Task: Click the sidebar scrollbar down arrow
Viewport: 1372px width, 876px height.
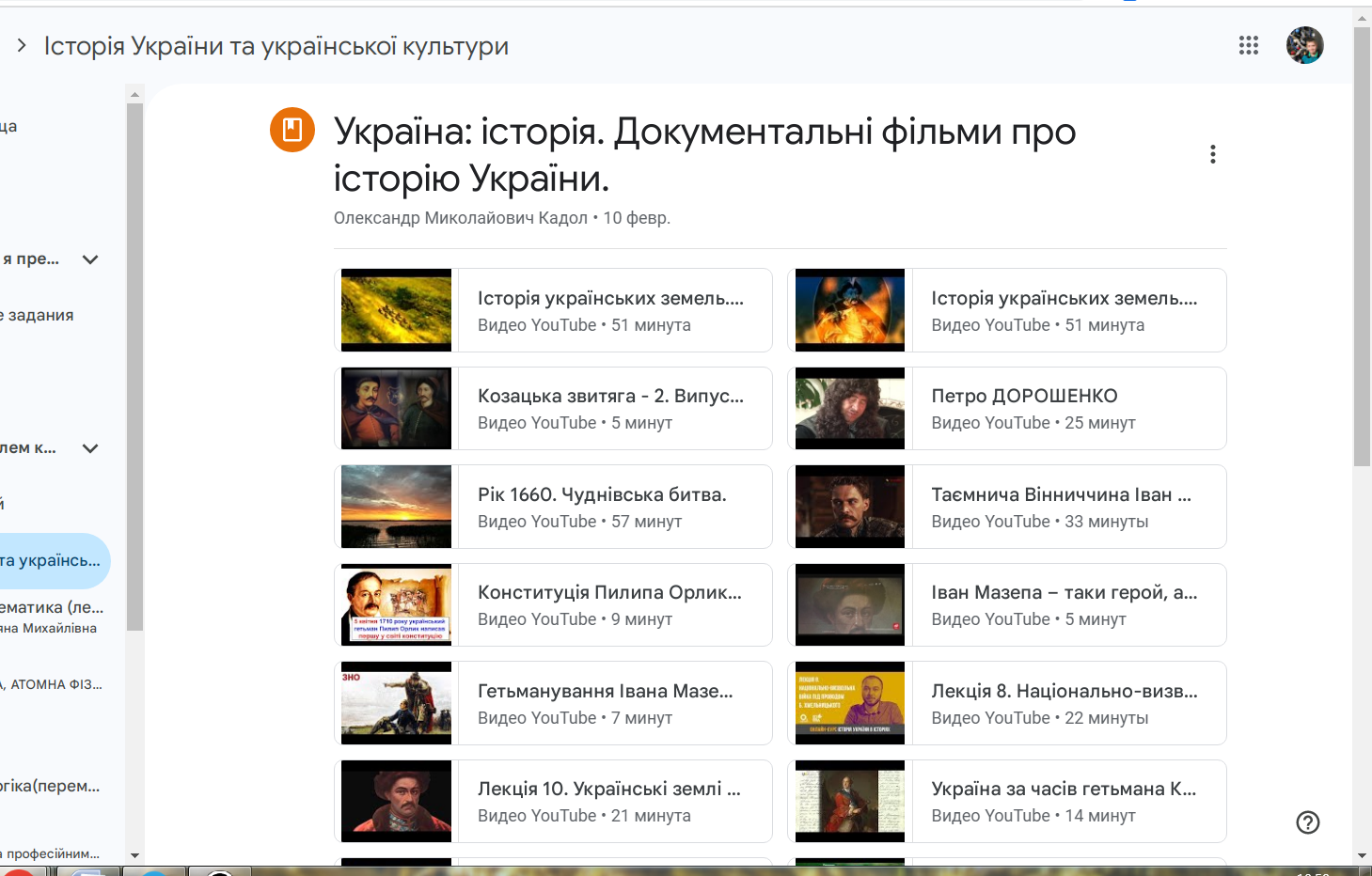Action: coord(134,855)
